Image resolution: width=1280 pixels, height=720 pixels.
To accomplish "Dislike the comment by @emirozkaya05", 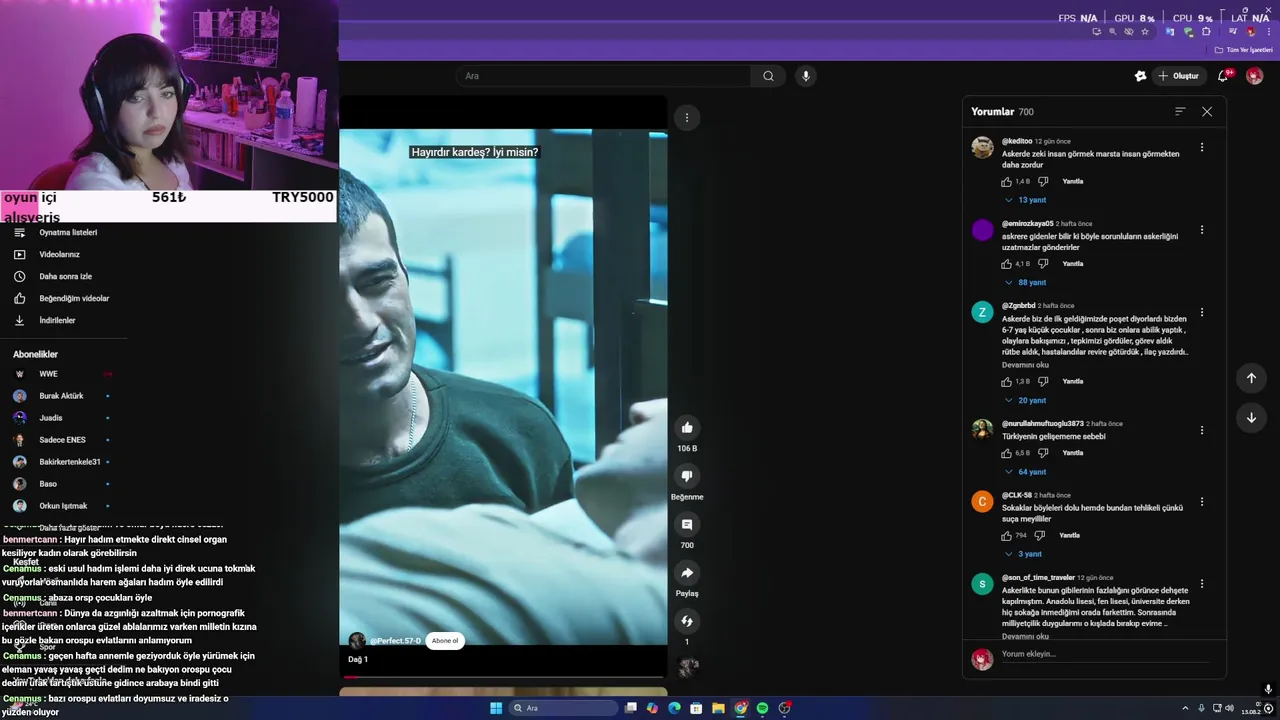I will (1043, 264).
